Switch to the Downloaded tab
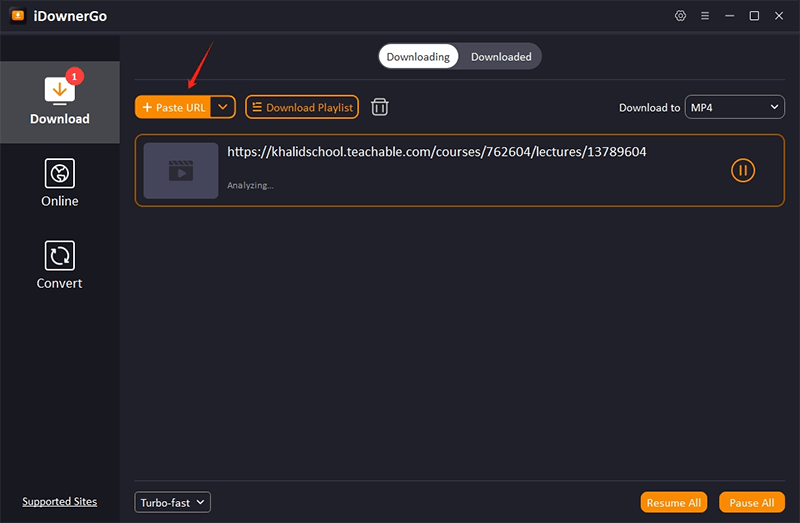Image resolution: width=800 pixels, height=523 pixels. click(501, 57)
